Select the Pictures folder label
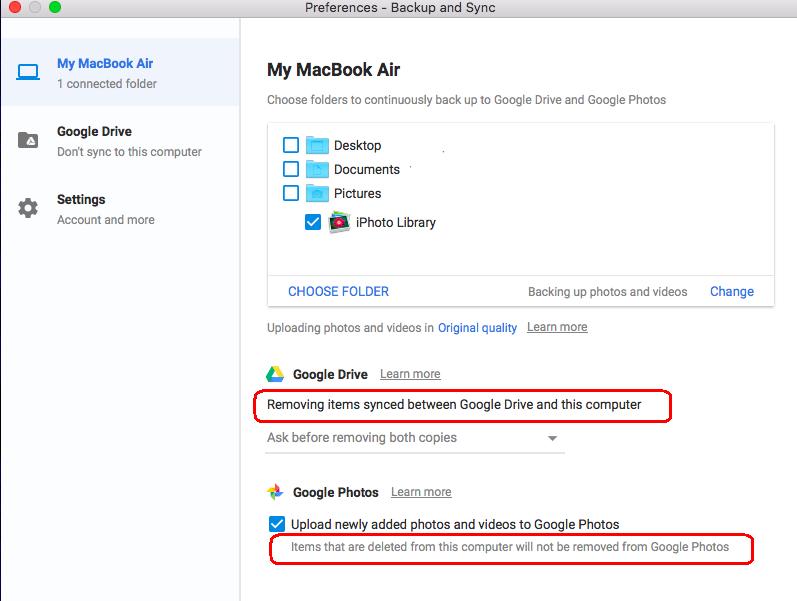Viewport: 797px width, 601px height. 357,193
